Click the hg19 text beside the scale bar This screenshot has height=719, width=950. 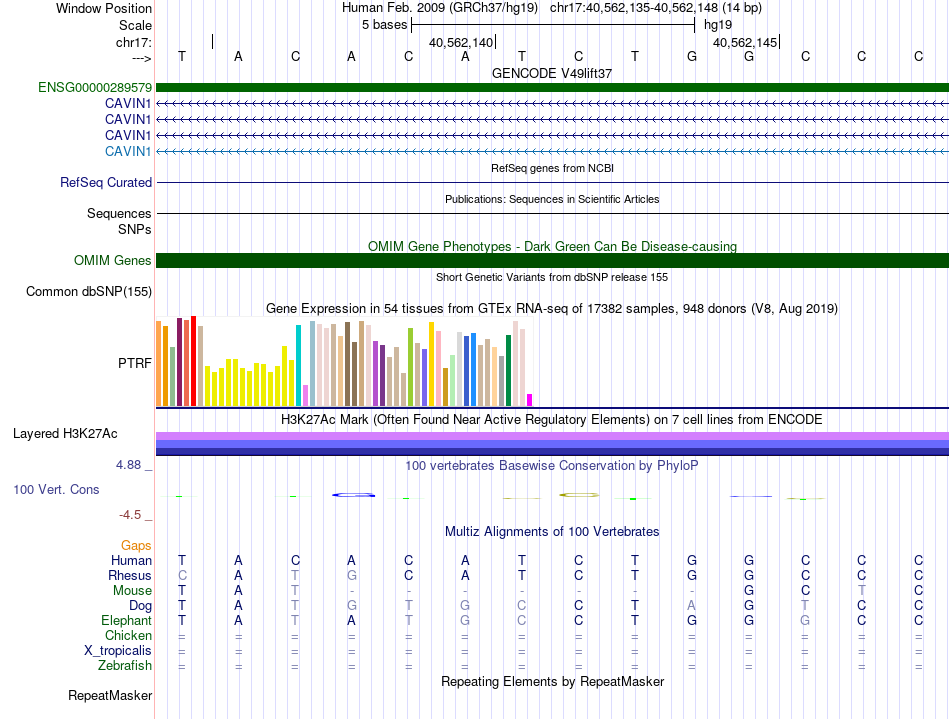718,25
